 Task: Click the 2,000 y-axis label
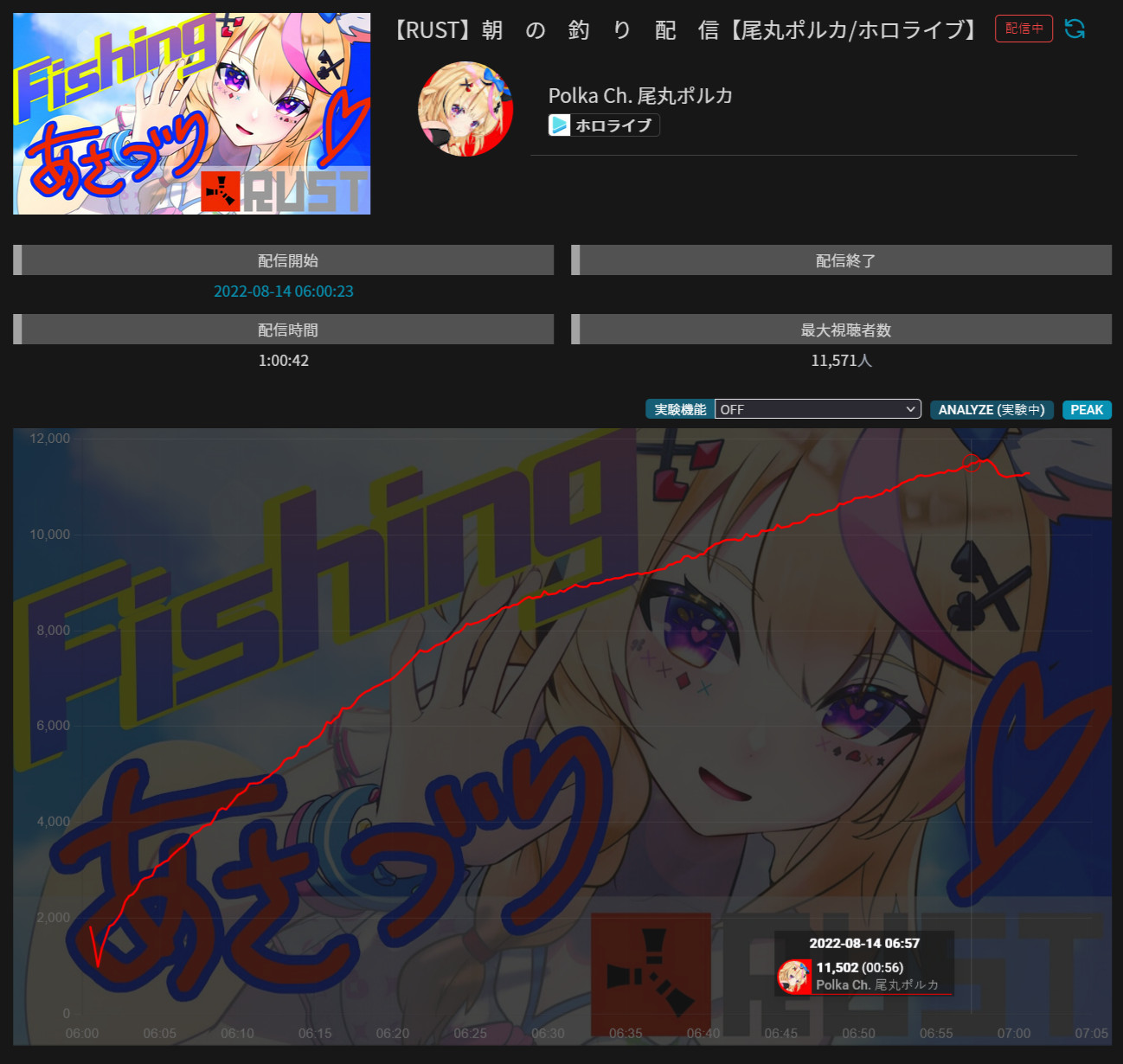[x=54, y=918]
